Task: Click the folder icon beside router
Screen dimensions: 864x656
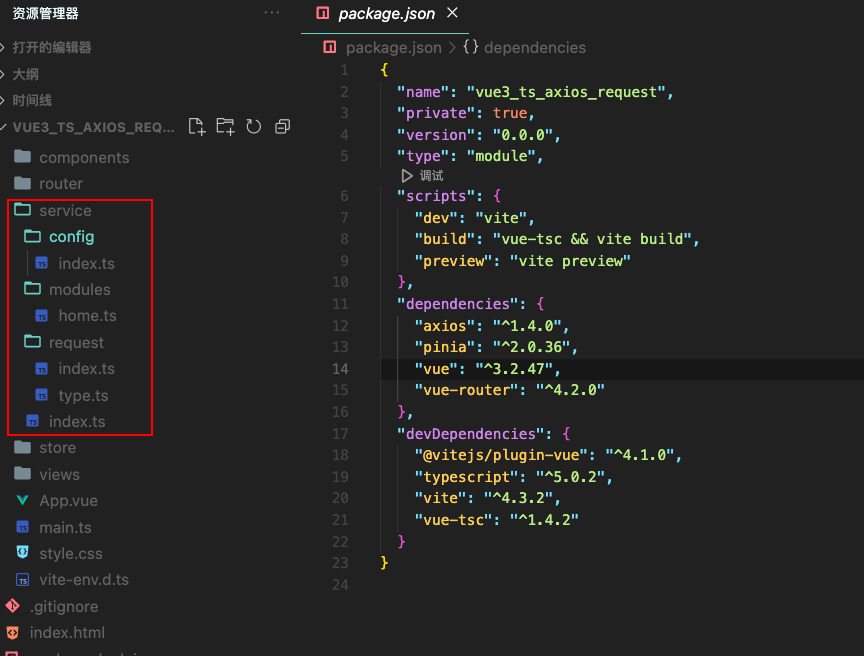Action: (x=23, y=183)
